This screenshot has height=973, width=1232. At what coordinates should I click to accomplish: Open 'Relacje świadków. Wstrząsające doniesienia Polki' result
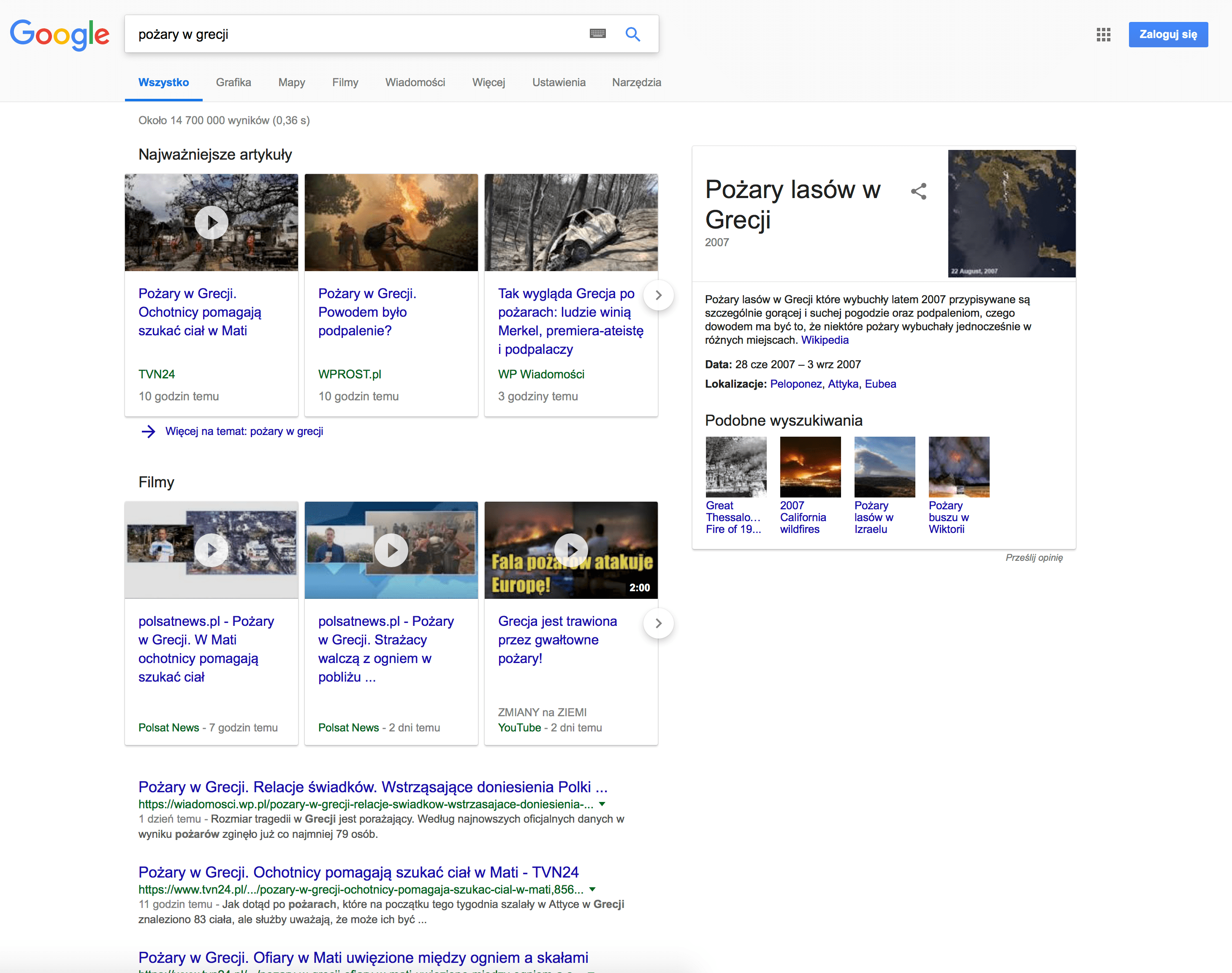[x=373, y=787]
